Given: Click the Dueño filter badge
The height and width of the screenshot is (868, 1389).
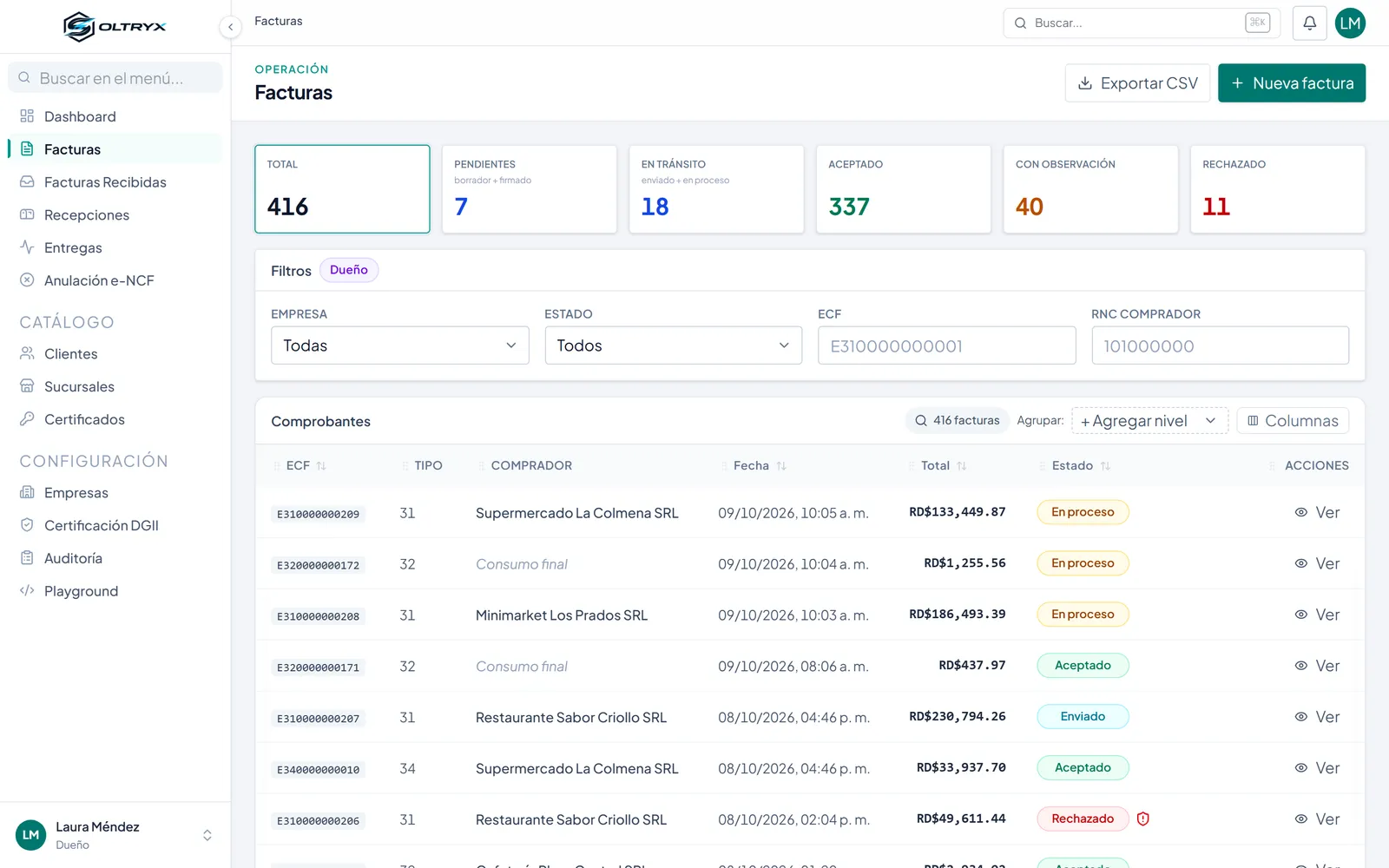Looking at the screenshot, I should 349,270.
